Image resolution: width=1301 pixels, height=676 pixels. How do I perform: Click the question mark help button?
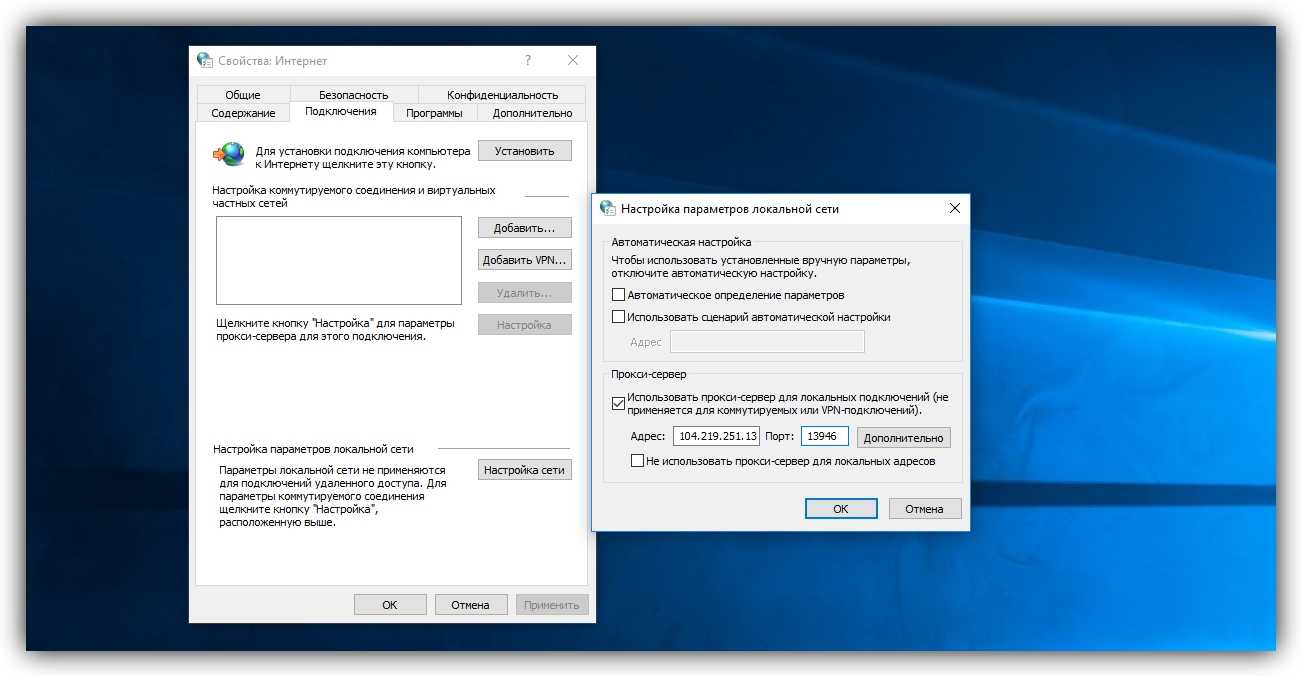[528, 60]
